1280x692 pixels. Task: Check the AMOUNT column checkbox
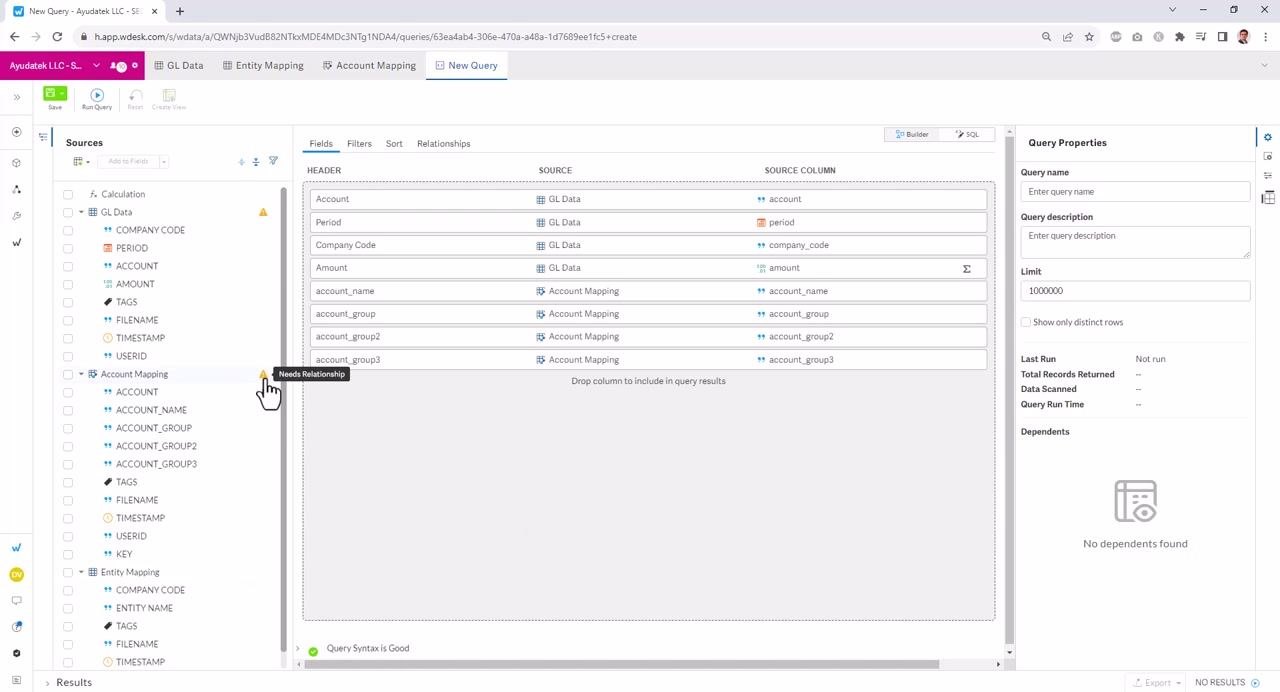click(x=68, y=284)
